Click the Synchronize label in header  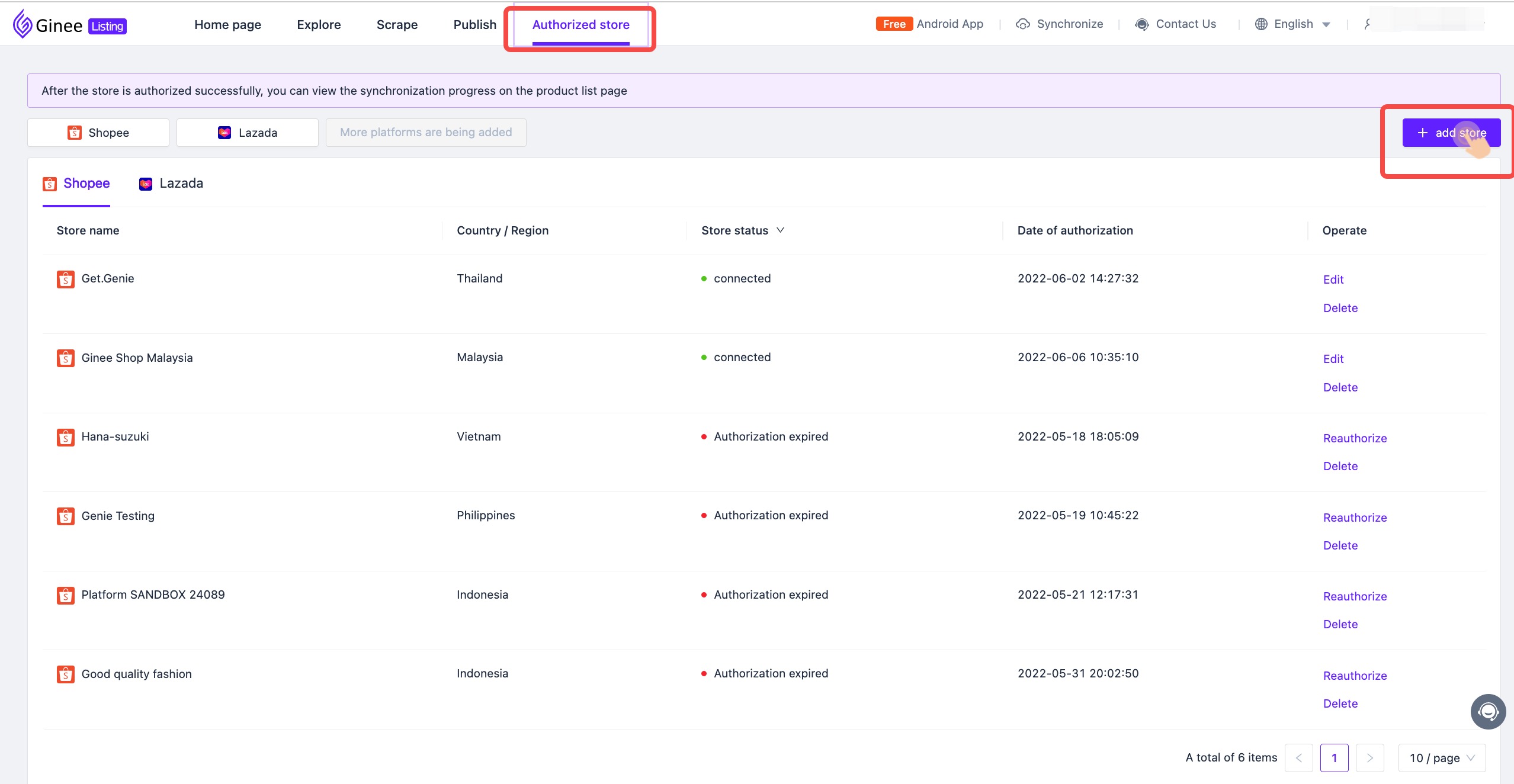coord(1070,24)
